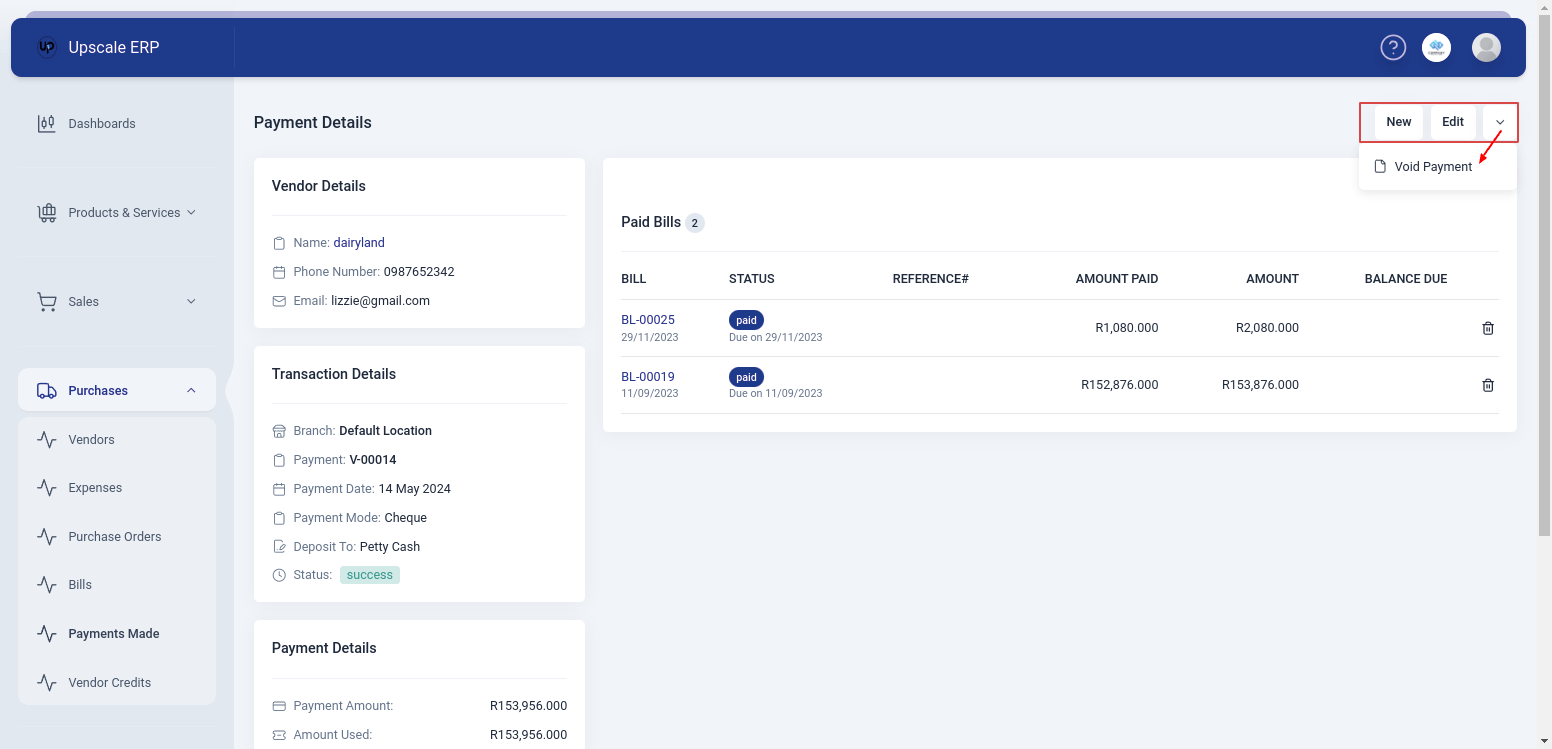Click the Edit button
1552x749 pixels.
pos(1452,122)
